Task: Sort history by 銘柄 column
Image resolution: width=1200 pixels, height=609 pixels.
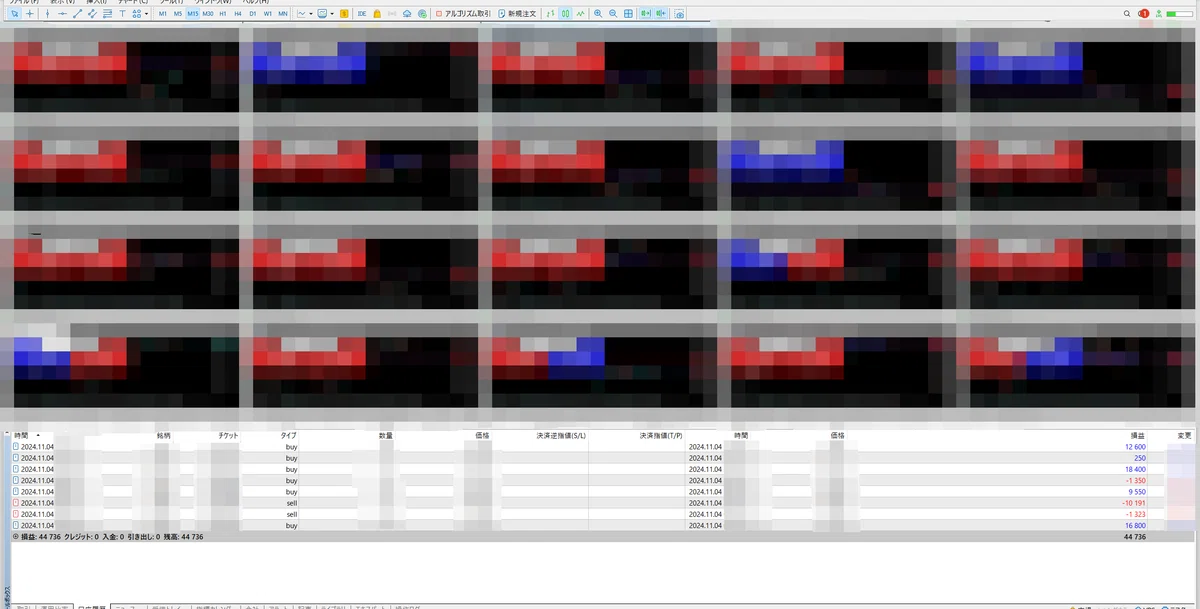Action: pyautogui.click(x=163, y=436)
